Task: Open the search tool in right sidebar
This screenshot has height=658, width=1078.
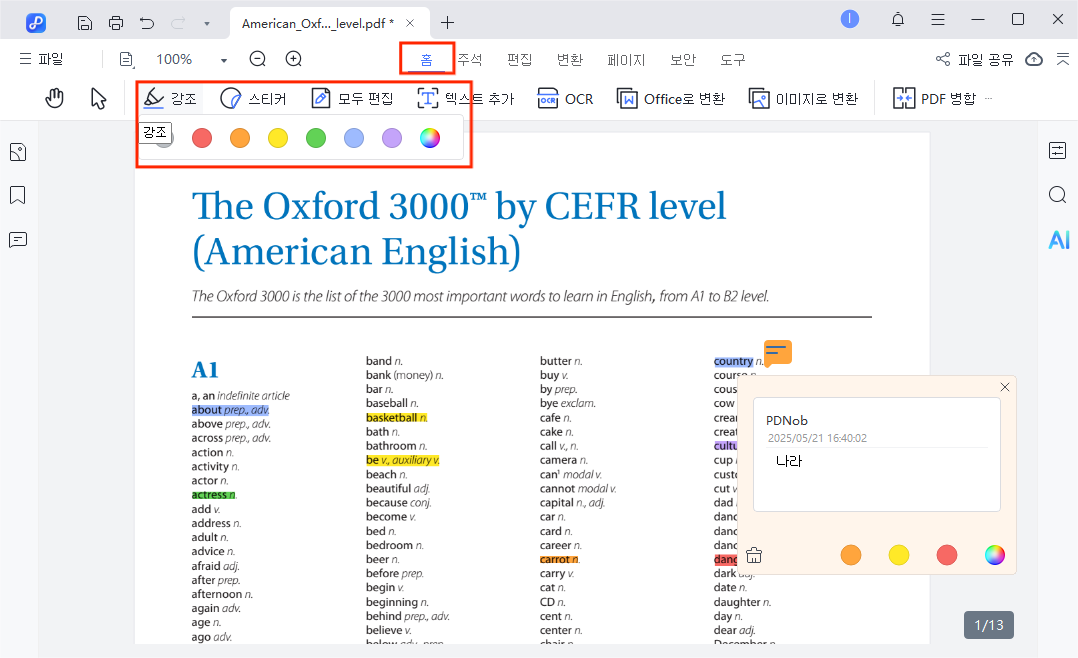Action: (x=1058, y=195)
